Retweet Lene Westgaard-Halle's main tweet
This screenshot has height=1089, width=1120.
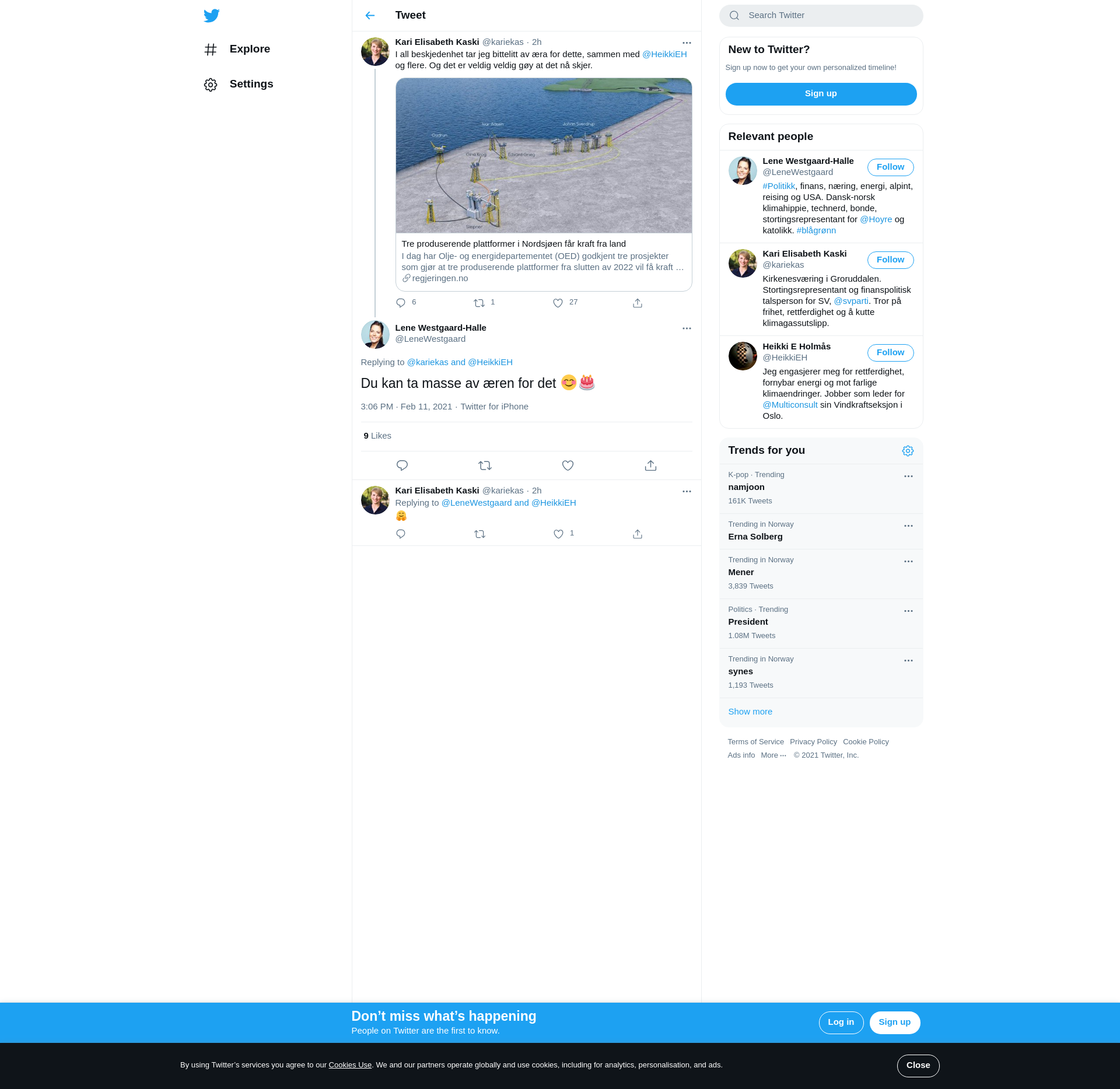tap(485, 465)
